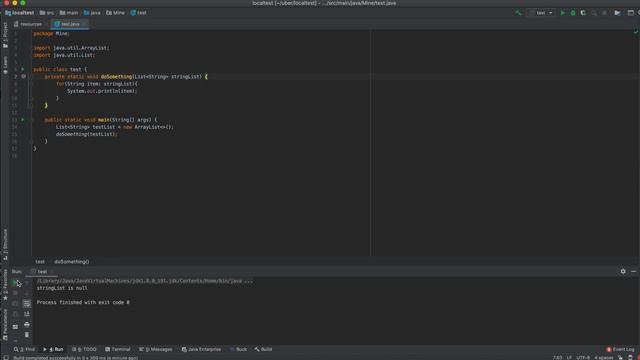640x360 pixels.
Task: Select the test tab in Run panel
Action: tap(42, 271)
